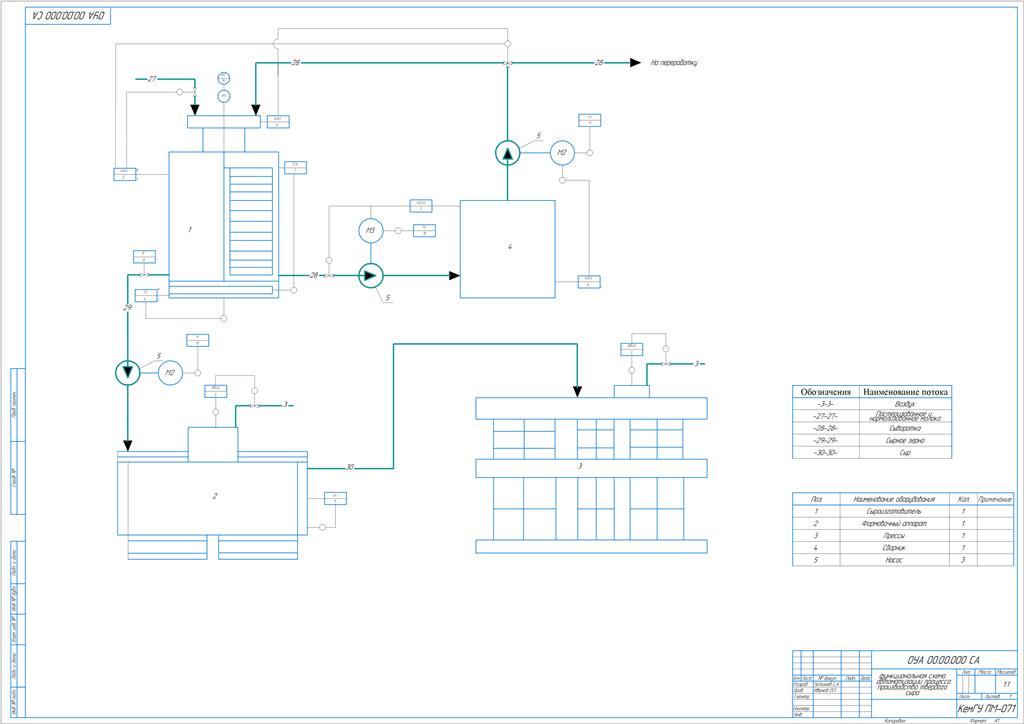Click the 'Примечание' column header
The width and height of the screenshot is (1024, 724).
point(995,499)
